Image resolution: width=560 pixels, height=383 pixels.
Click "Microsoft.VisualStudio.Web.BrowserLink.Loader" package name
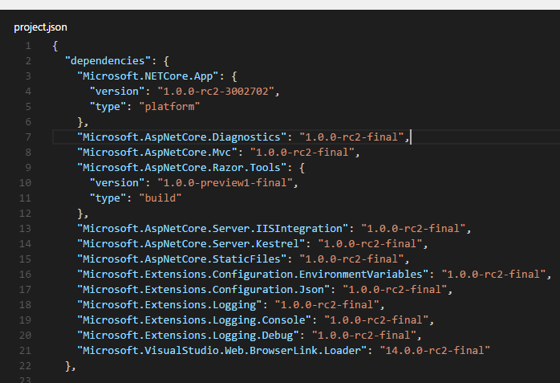click(222, 350)
